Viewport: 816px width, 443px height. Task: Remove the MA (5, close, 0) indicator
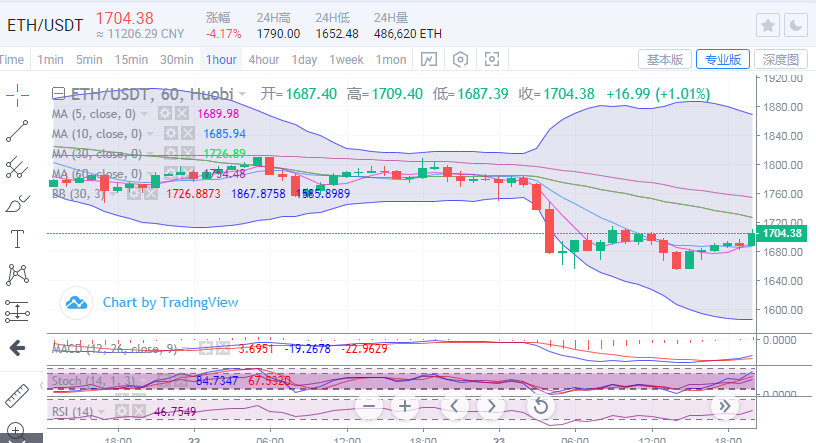click(182, 113)
